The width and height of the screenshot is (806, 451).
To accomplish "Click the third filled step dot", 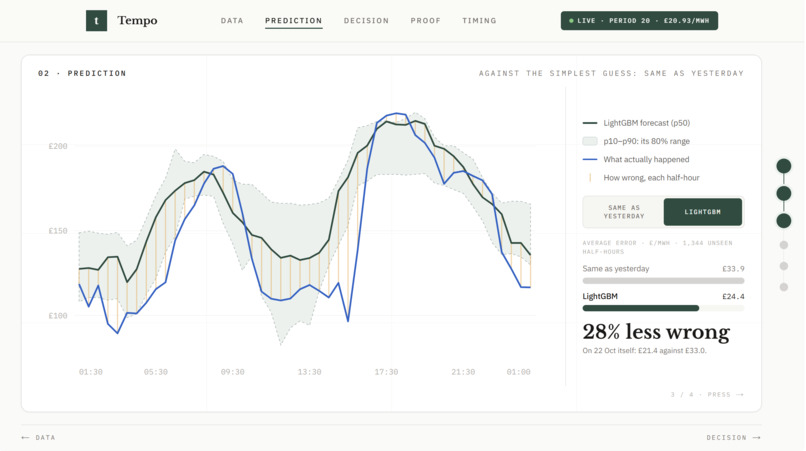I will tap(783, 221).
